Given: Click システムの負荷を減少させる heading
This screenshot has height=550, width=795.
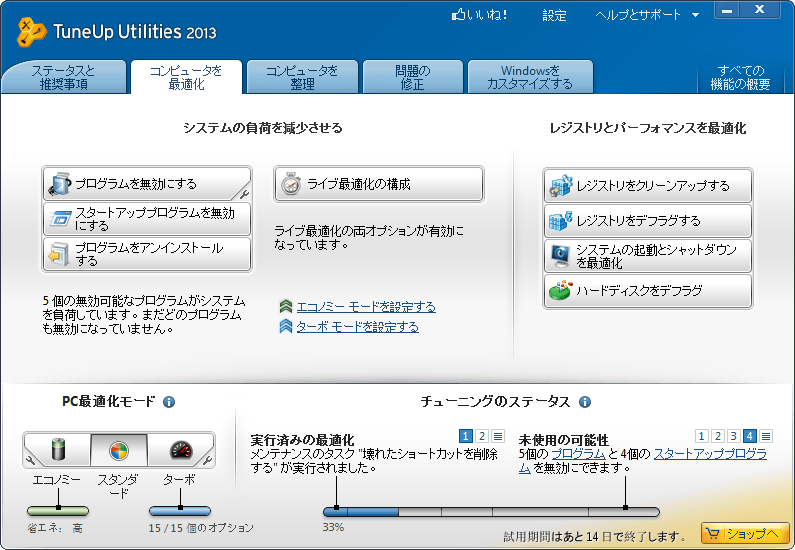Looking at the screenshot, I should pos(263,128).
